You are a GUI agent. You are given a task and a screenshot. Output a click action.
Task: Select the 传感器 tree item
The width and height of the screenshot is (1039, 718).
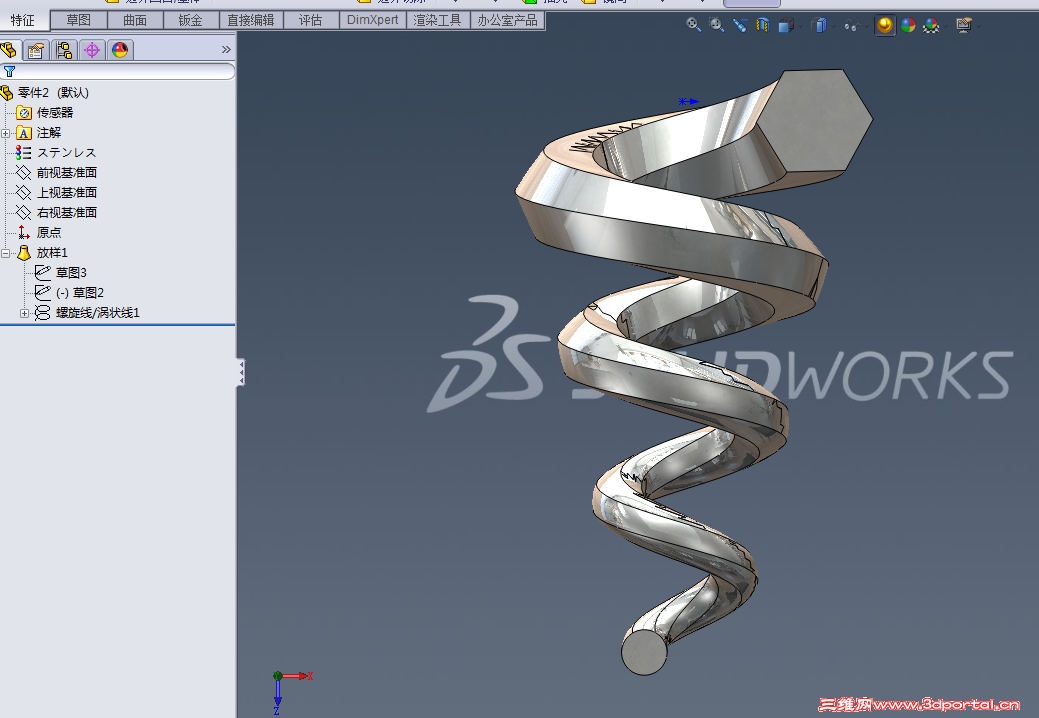(54, 113)
